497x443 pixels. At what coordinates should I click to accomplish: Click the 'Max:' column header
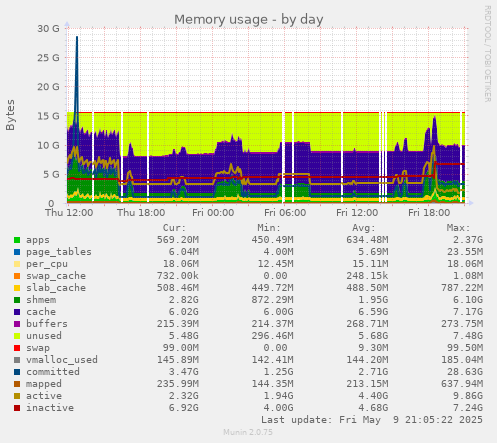(458, 228)
